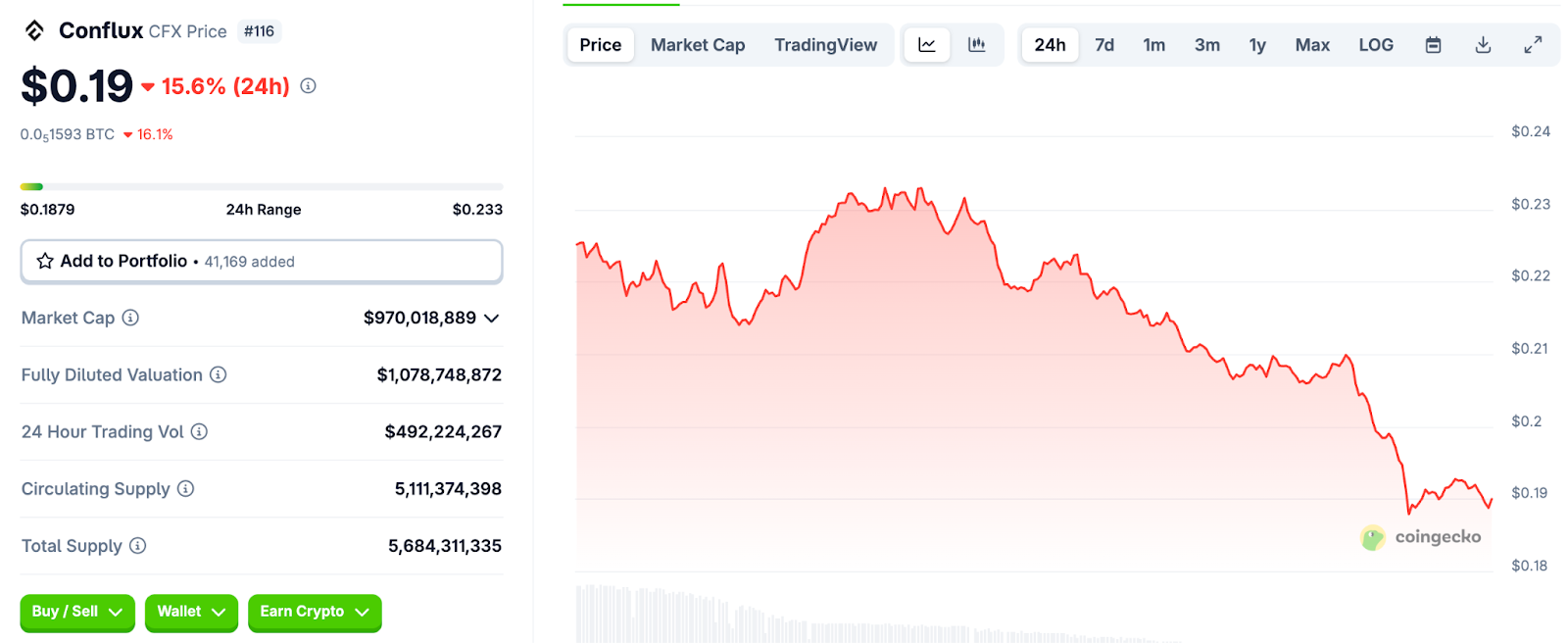Open the Earn Crypto dropdown button

click(314, 612)
